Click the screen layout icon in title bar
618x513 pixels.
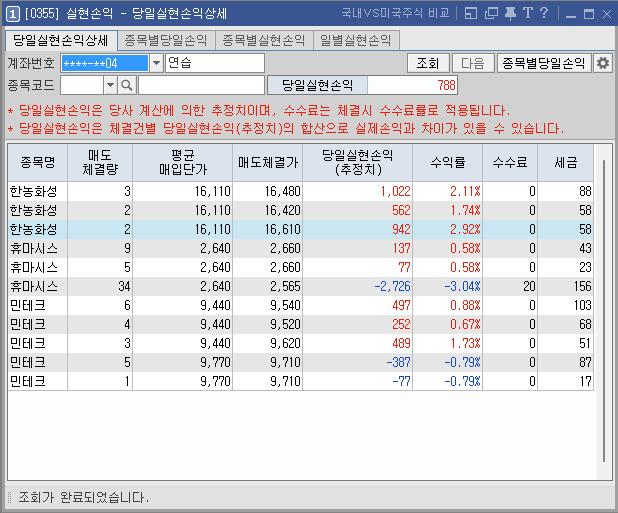pos(471,14)
